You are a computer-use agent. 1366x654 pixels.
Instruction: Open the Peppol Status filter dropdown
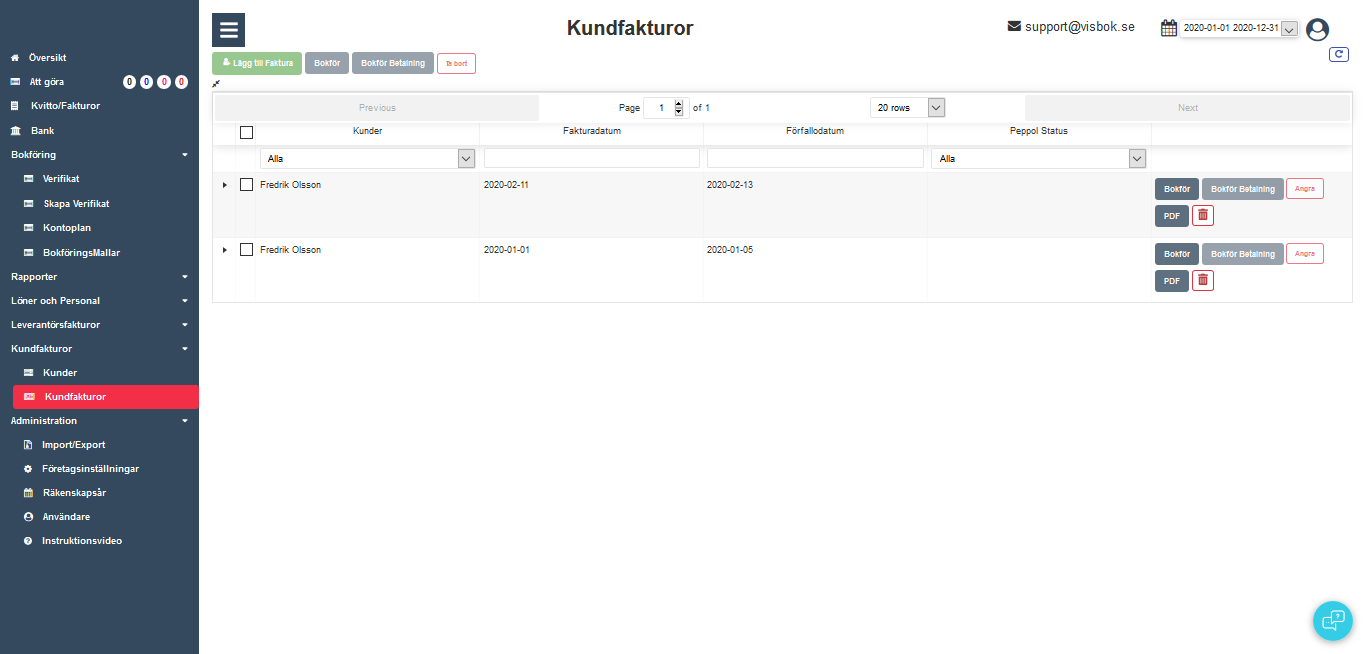(1038, 158)
